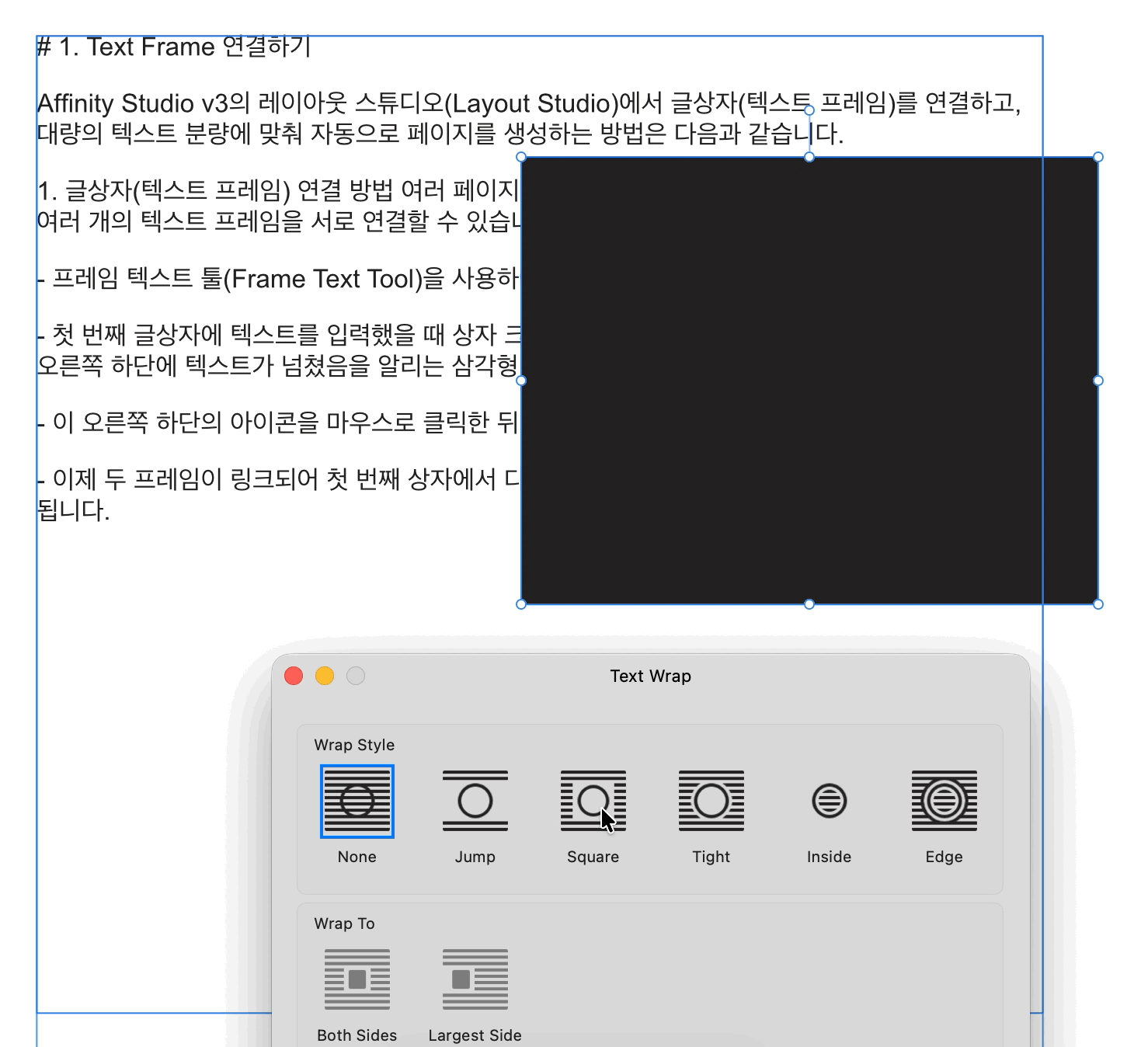Minimize the Text Wrap panel
The image size is (1148, 1047).
pyautogui.click(x=325, y=676)
